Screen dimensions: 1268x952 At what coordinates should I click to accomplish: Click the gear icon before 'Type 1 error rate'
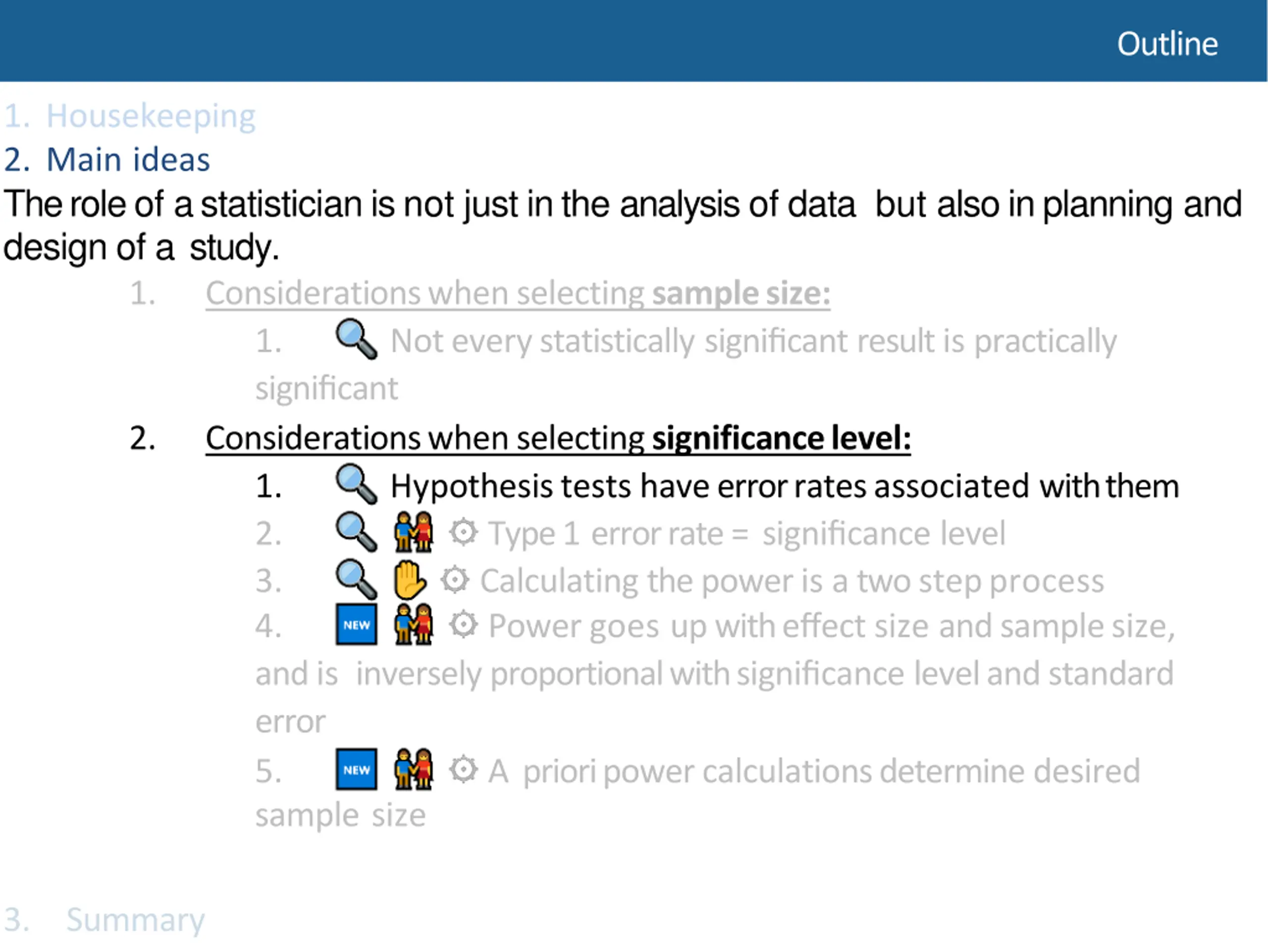(x=463, y=532)
